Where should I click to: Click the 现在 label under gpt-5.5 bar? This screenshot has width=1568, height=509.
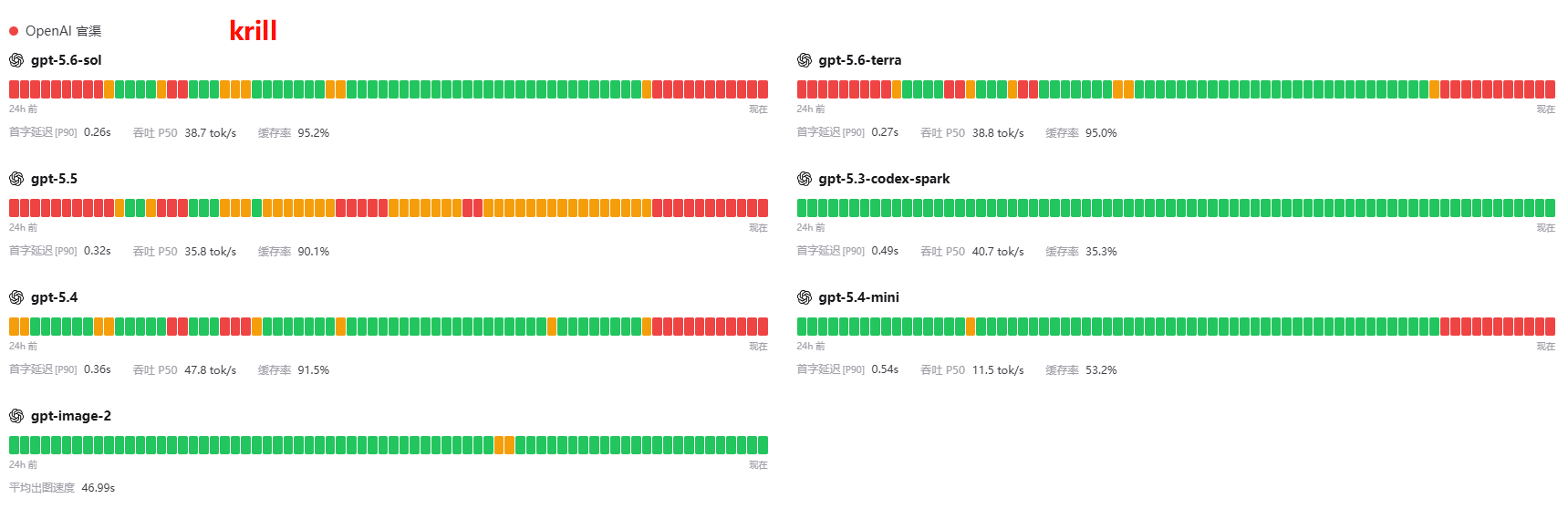pos(758,228)
